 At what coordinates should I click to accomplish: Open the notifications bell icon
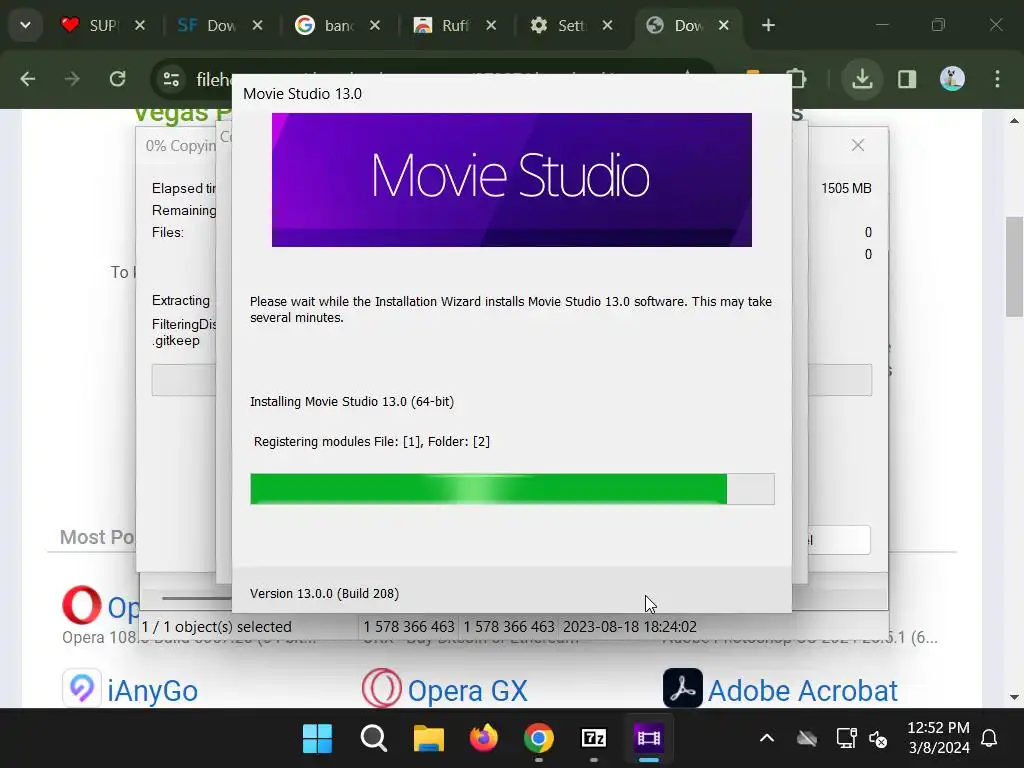click(x=989, y=739)
